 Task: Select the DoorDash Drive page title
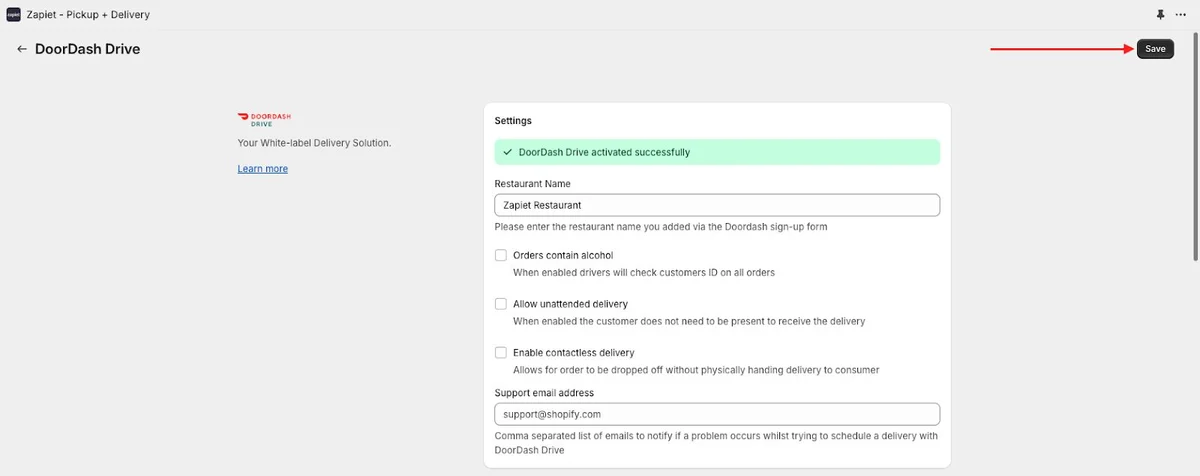coord(87,49)
